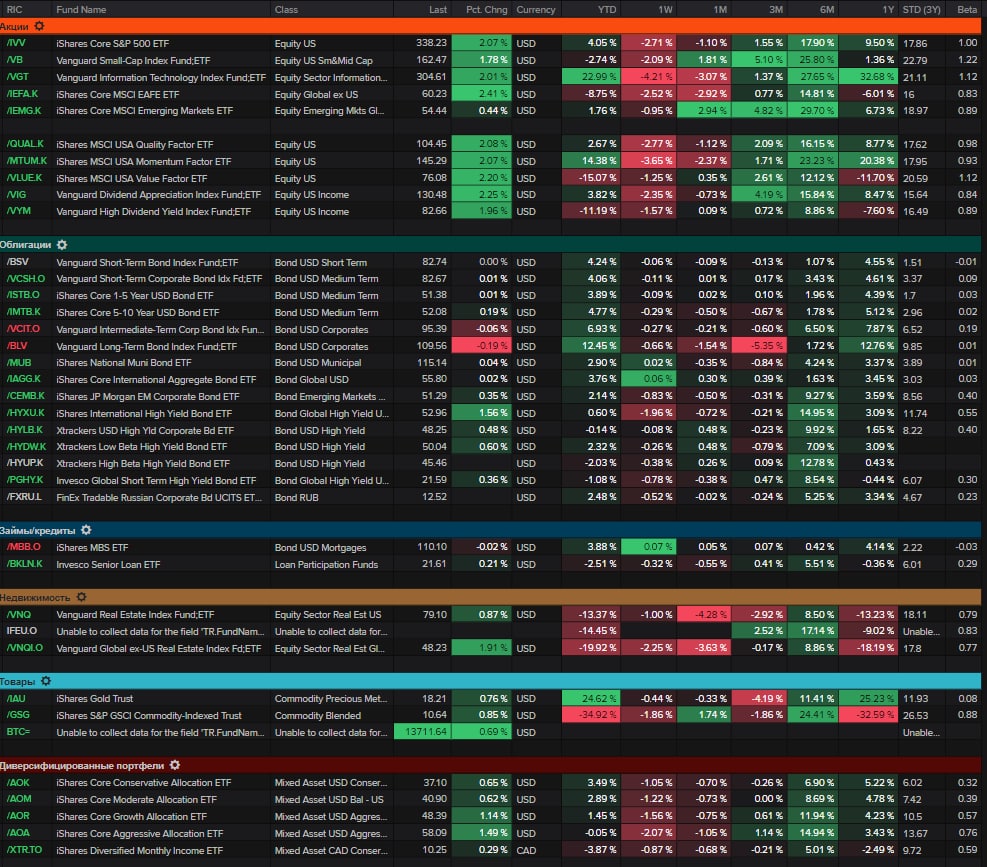The height and width of the screenshot is (867, 987).
Task: Open the /QUAL.K RIC link
Action: click(x=25, y=144)
